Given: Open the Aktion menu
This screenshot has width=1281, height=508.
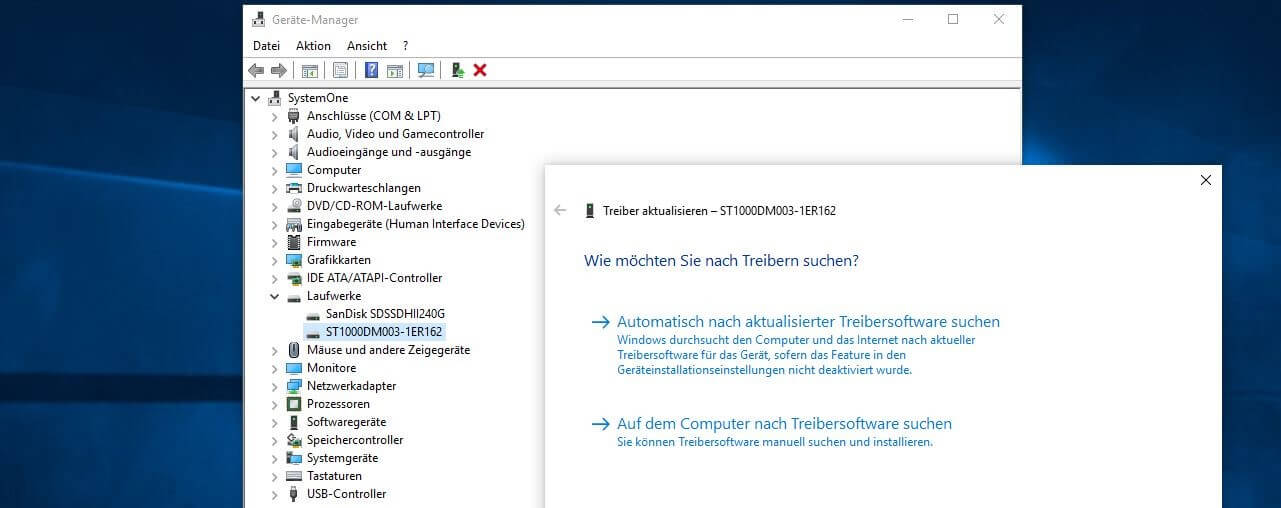Looking at the screenshot, I should (313, 46).
